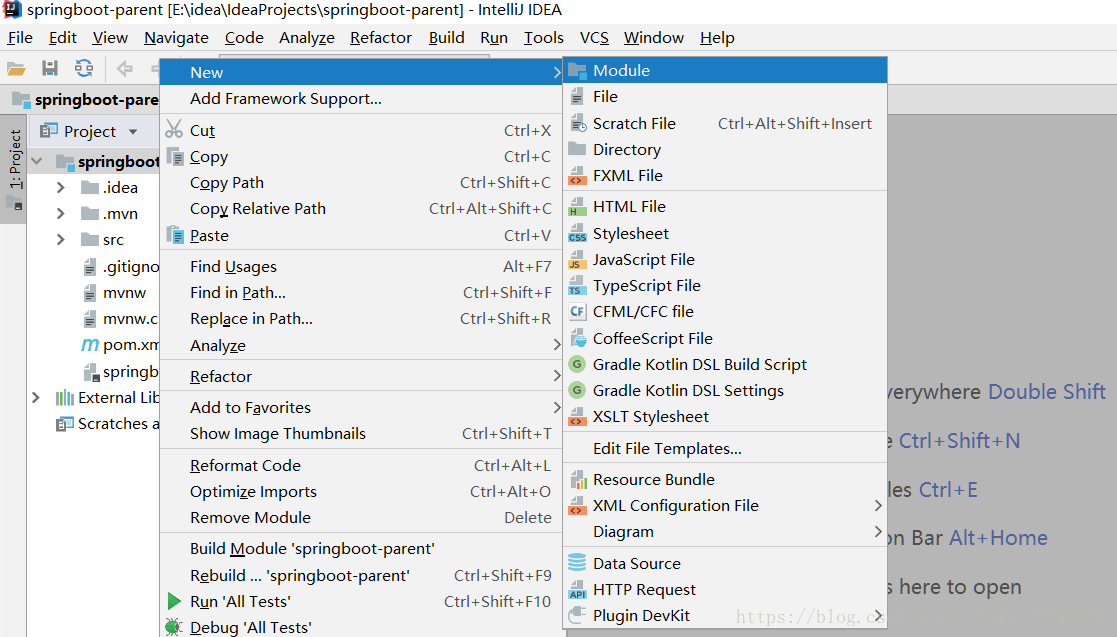Select Show Image Thumbnails
Screen dimensions: 1117x637
click(361, 434)
